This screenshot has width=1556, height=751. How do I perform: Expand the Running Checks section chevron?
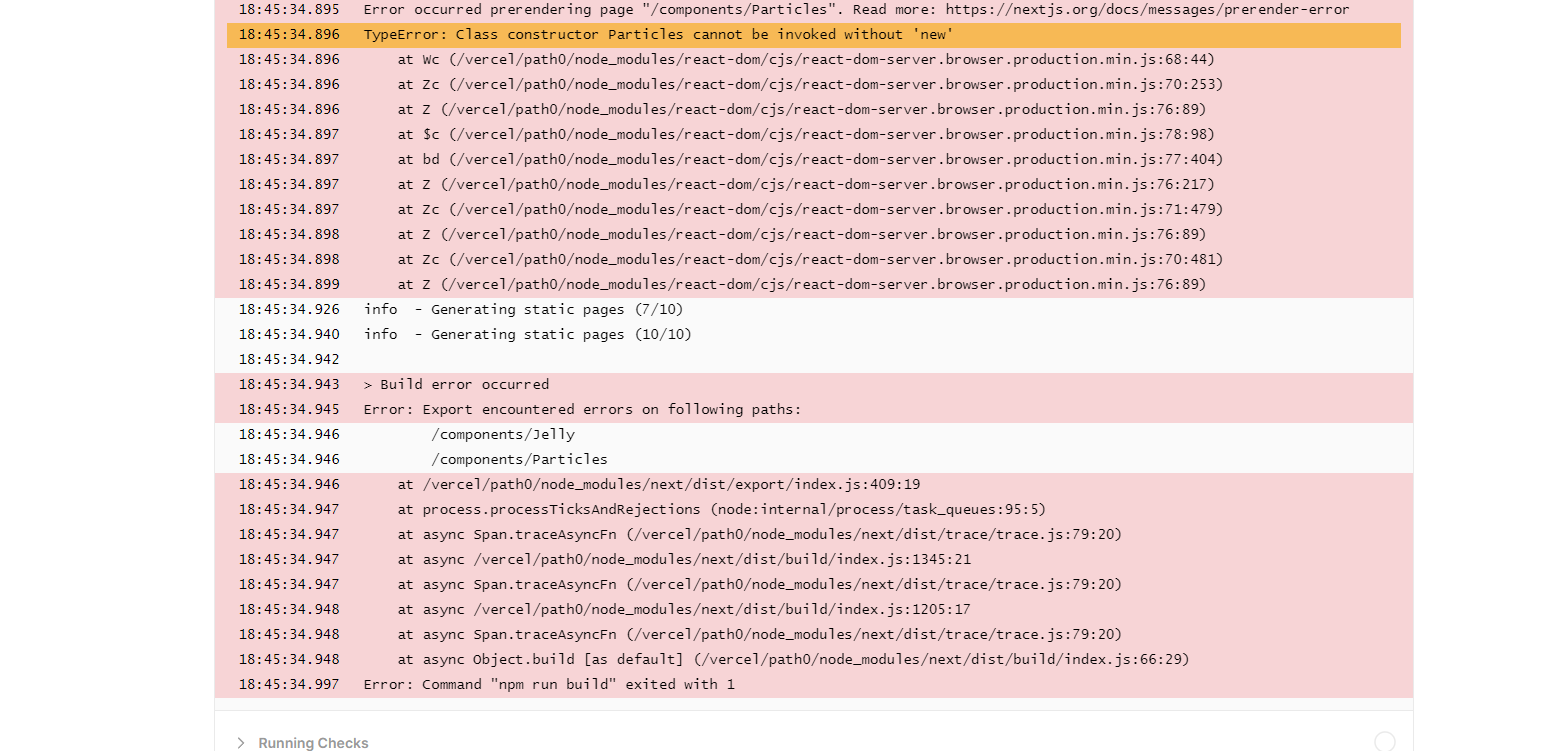(240, 743)
